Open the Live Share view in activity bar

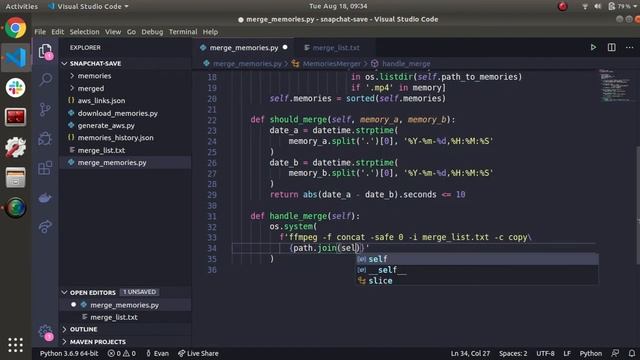coord(45,227)
